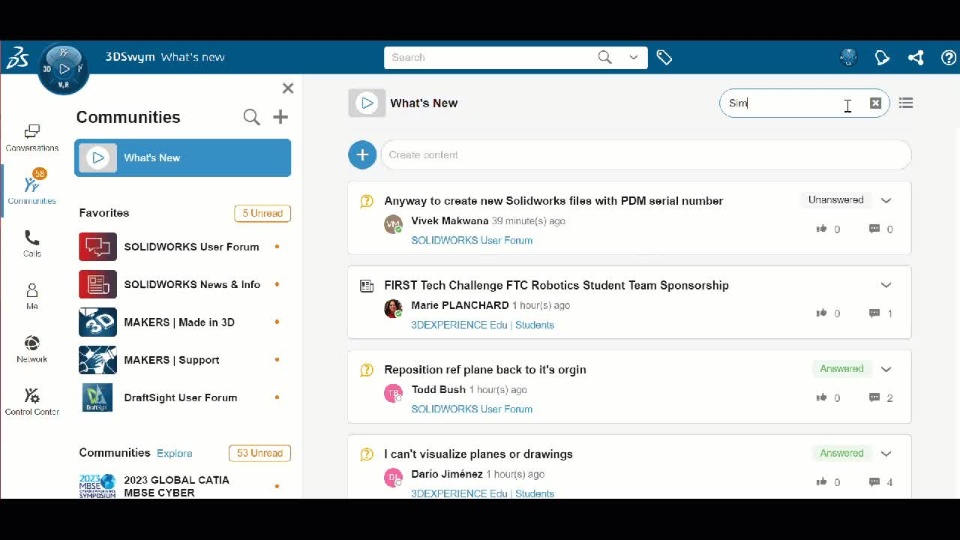Open FIRST Tech Challenge FTC Robotics post
Viewport: 960px width, 540px height.
[x=556, y=285]
